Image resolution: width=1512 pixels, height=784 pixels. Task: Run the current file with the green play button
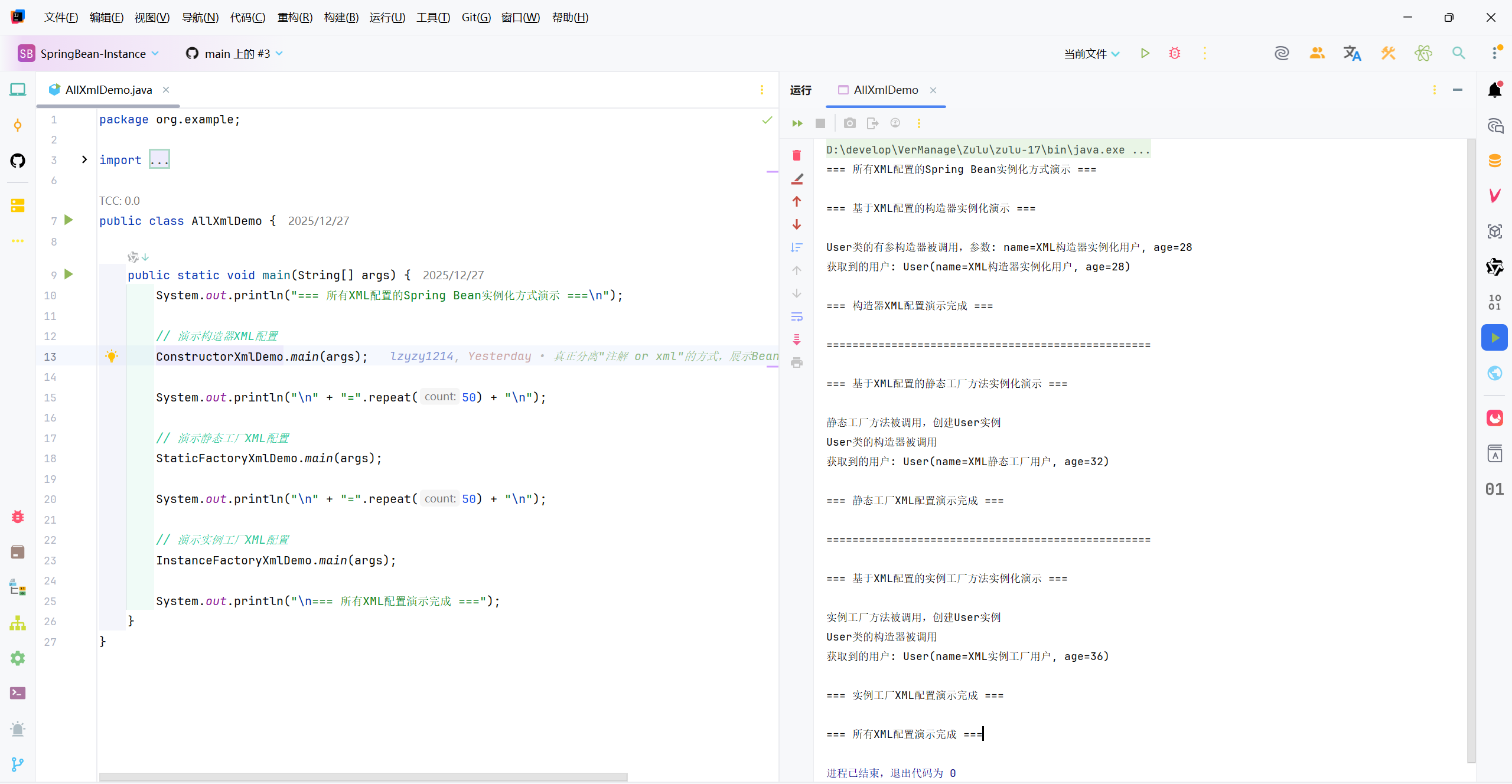tap(1145, 53)
